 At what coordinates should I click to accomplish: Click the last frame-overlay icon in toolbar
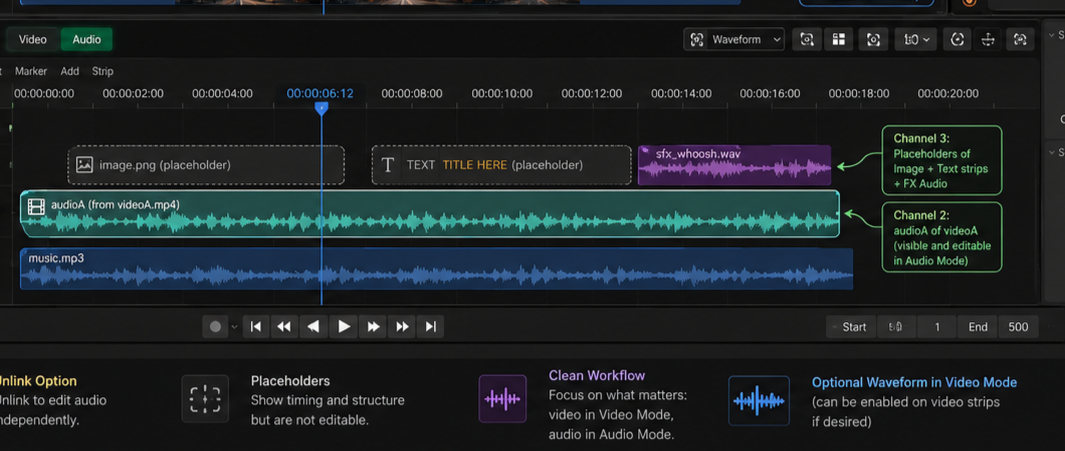(x=1019, y=39)
